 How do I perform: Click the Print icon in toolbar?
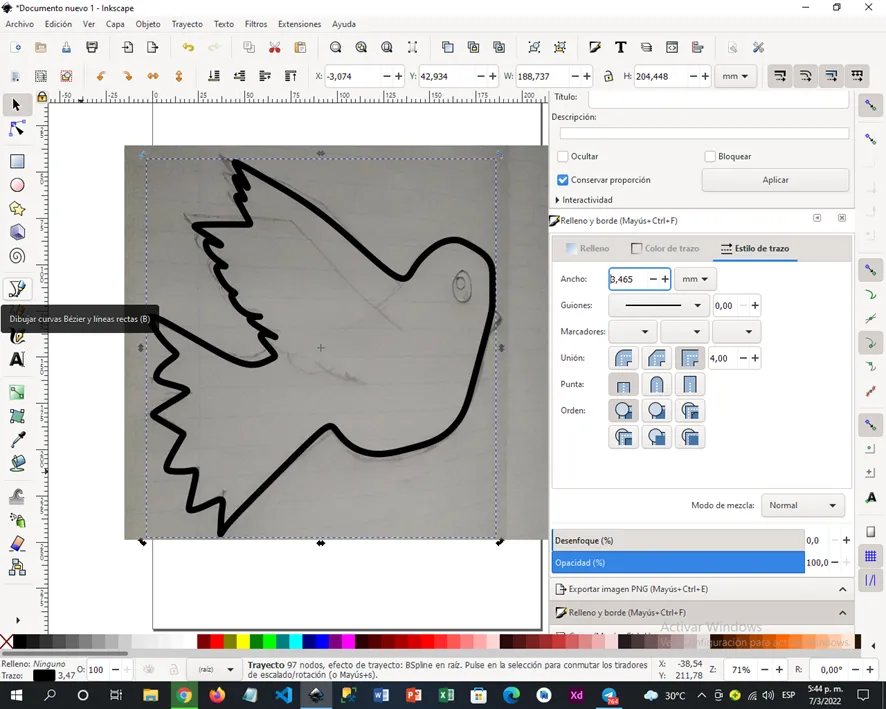click(92, 47)
